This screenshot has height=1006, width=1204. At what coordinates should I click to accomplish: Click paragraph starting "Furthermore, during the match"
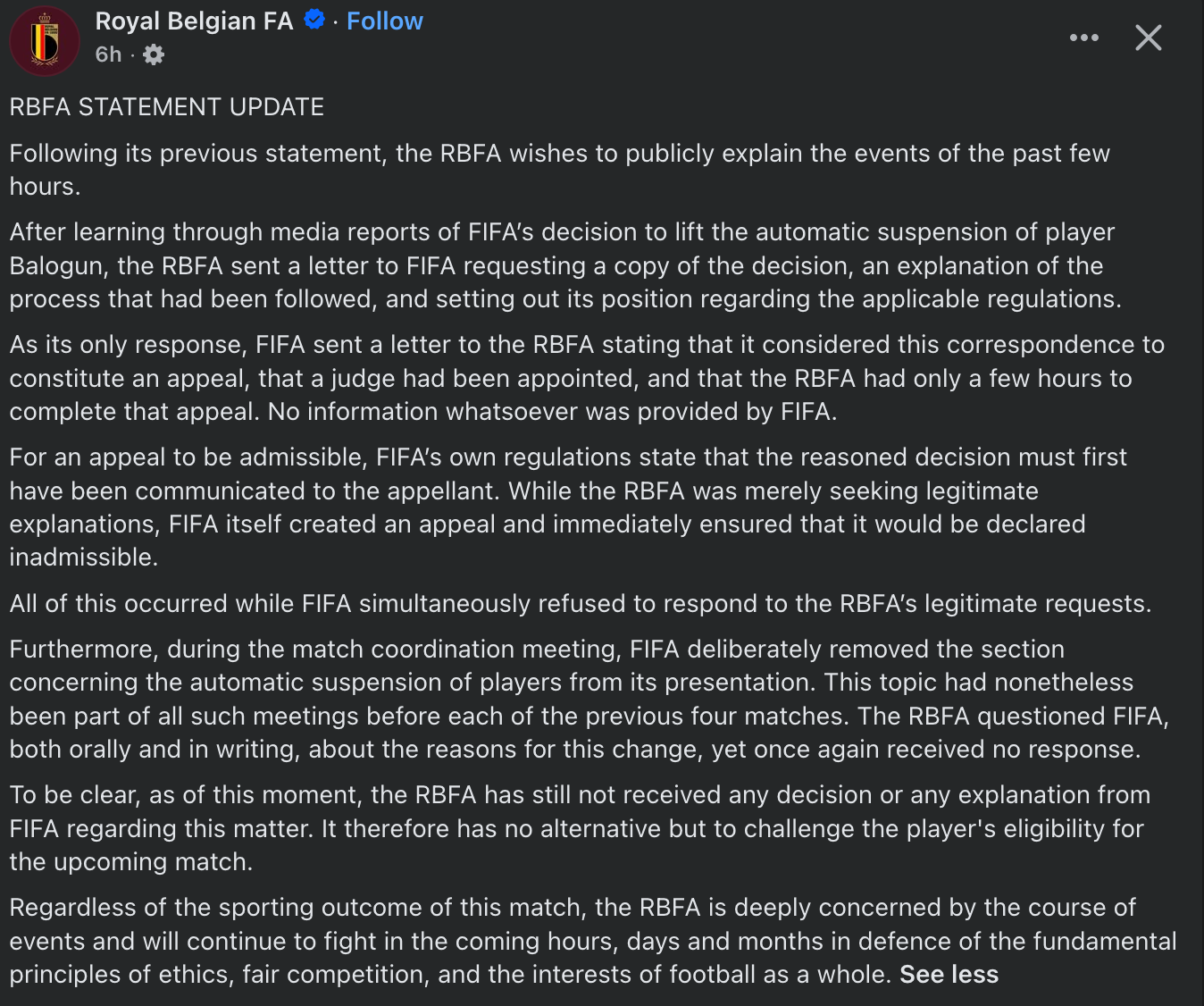point(589,700)
